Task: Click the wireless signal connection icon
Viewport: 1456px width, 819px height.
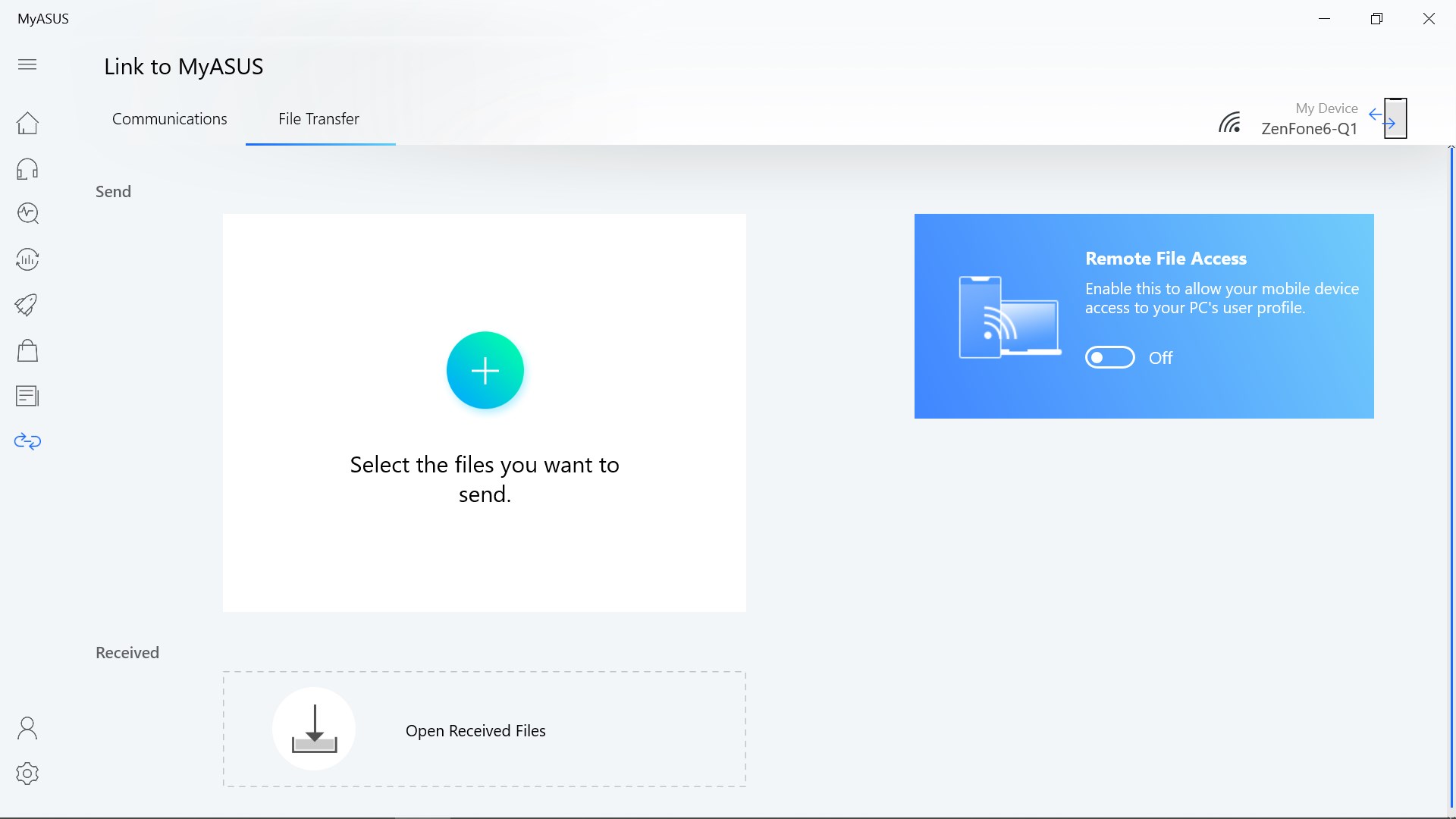Action: [1230, 122]
